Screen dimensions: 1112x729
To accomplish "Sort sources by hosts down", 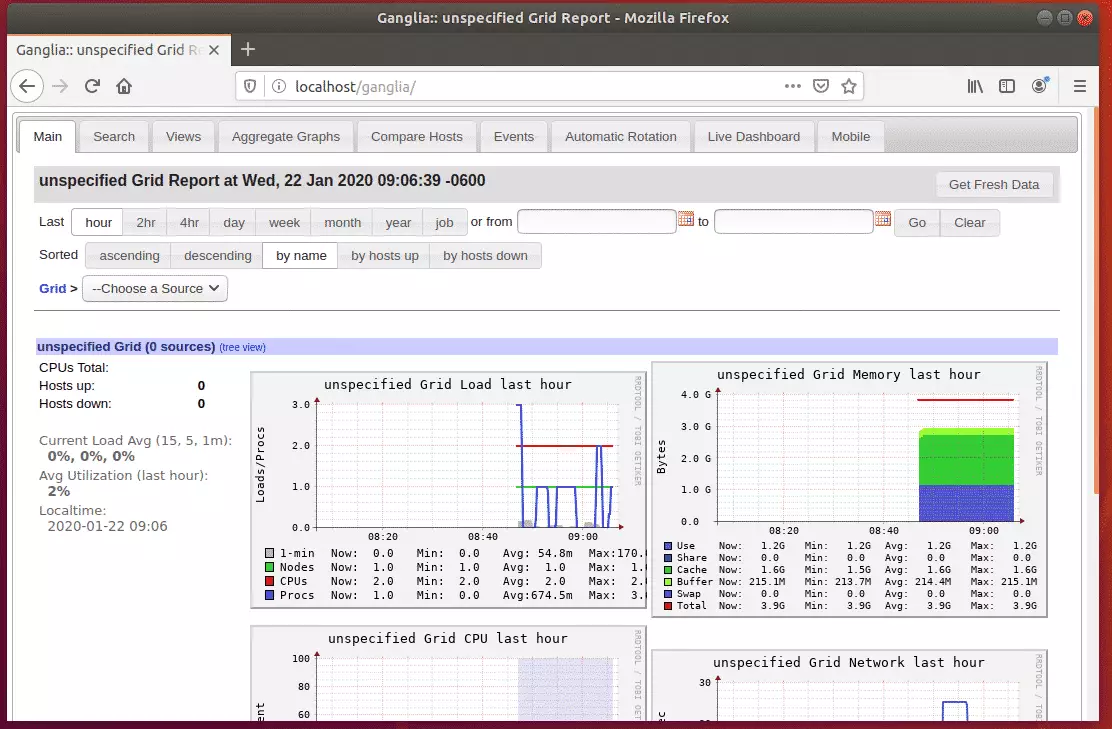I will coord(485,256).
